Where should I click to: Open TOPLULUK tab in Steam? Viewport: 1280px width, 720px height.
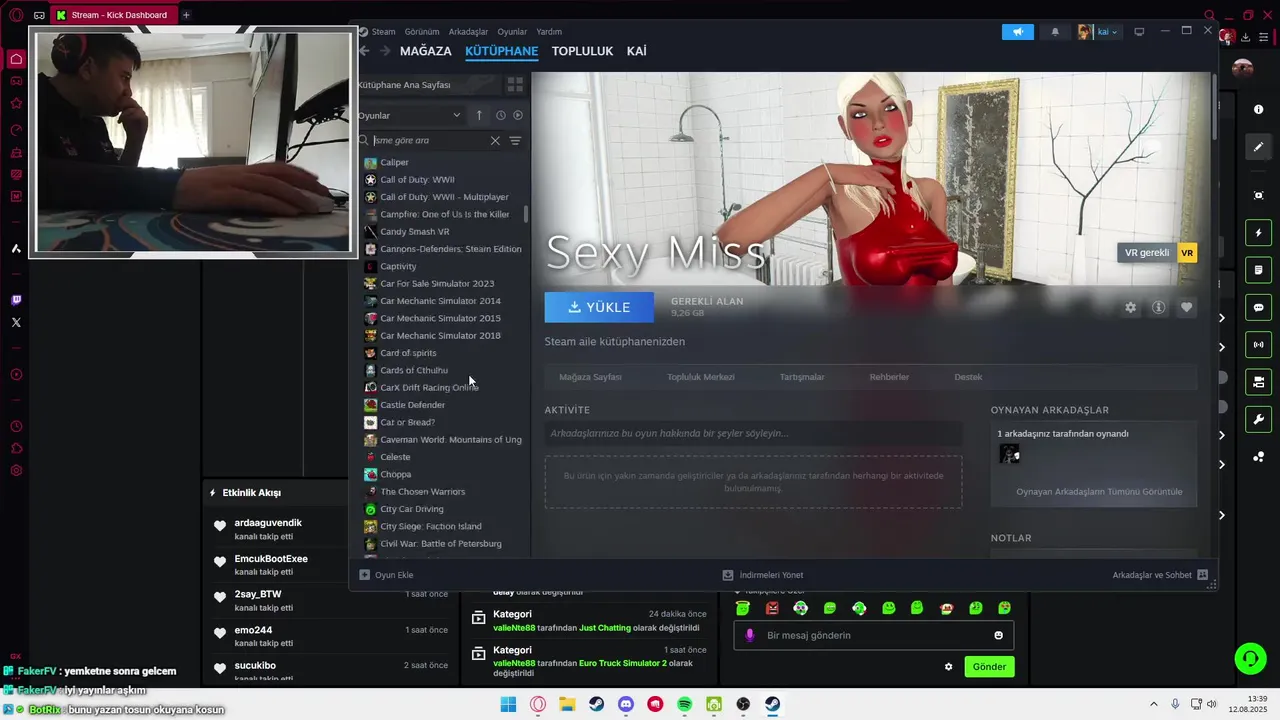pyautogui.click(x=582, y=51)
